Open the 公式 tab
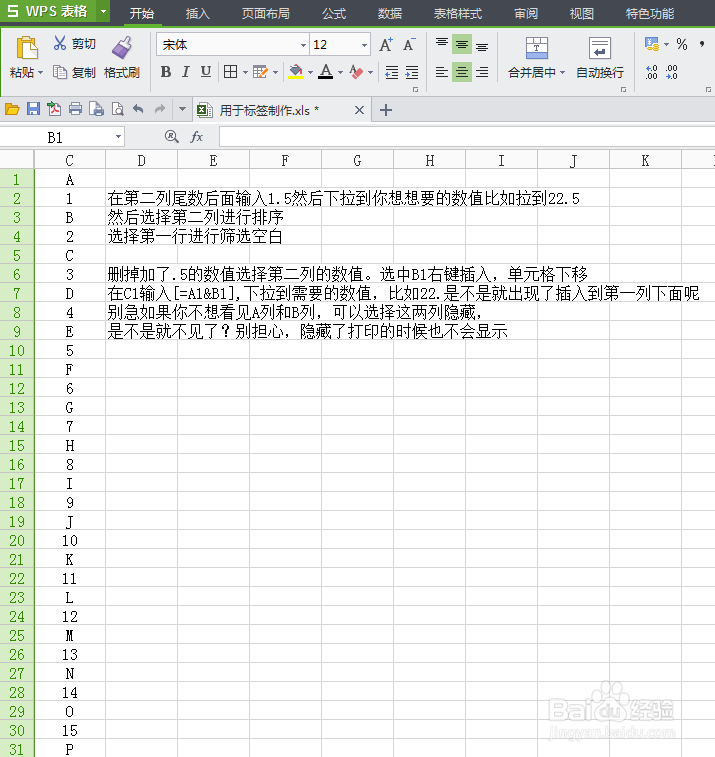The width and height of the screenshot is (715, 757). tap(334, 13)
